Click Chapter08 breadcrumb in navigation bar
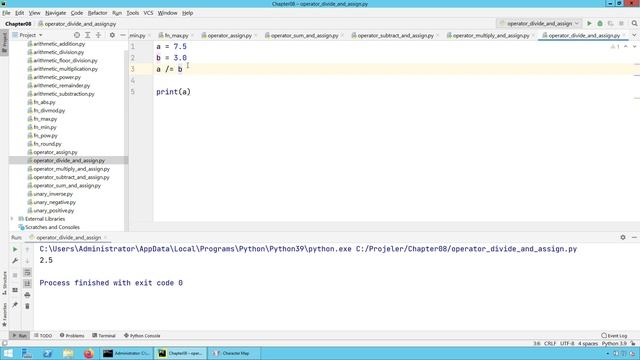Image resolution: width=640 pixels, height=360 pixels. pyautogui.click(x=18, y=24)
